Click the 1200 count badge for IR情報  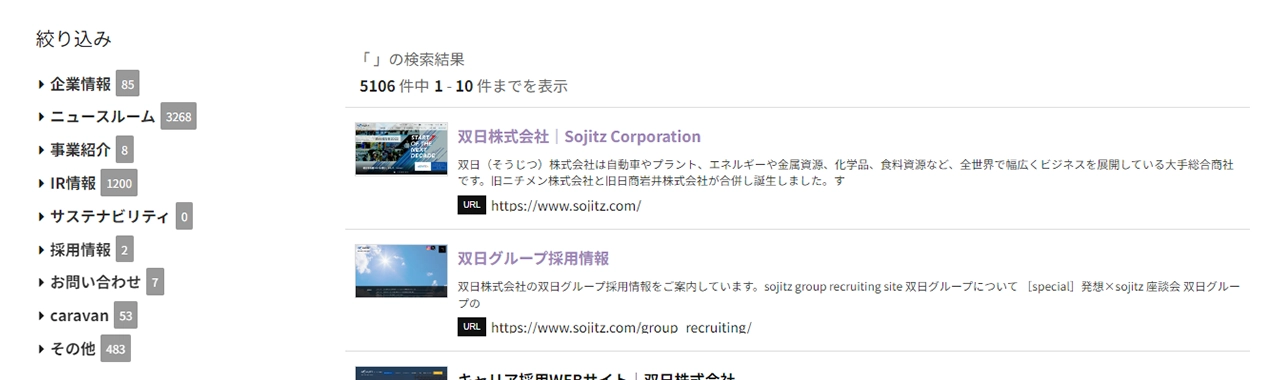(x=119, y=183)
